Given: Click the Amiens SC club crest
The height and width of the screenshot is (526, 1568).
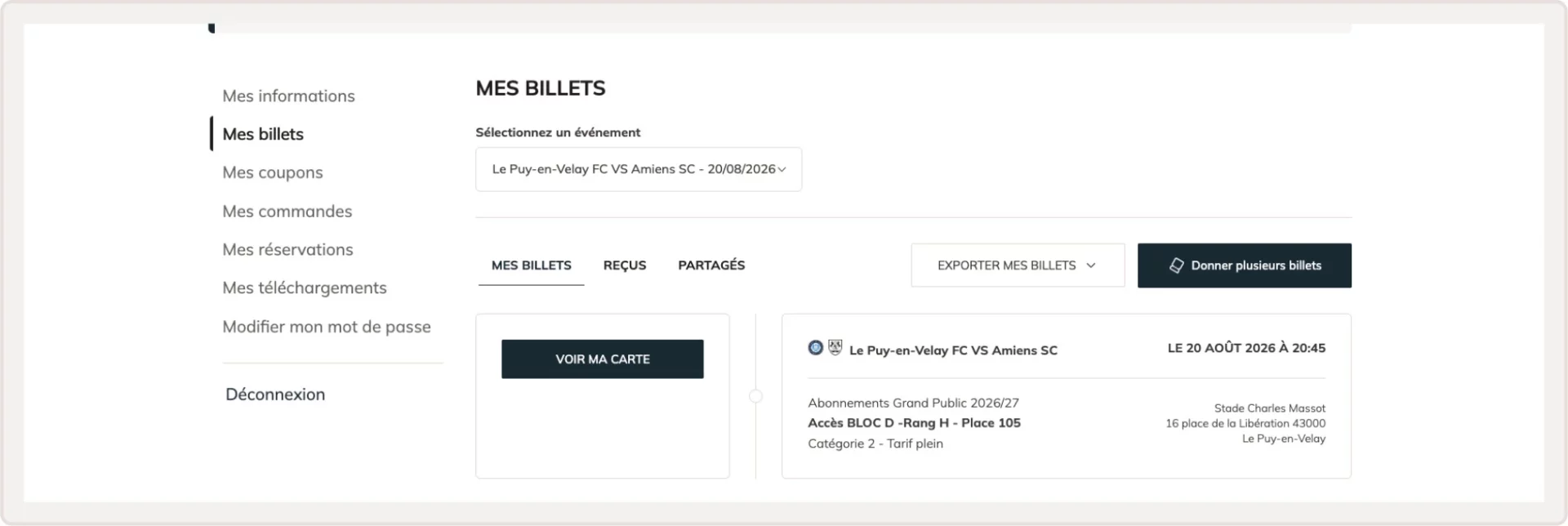Looking at the screenshot, I should coord(835,347).
